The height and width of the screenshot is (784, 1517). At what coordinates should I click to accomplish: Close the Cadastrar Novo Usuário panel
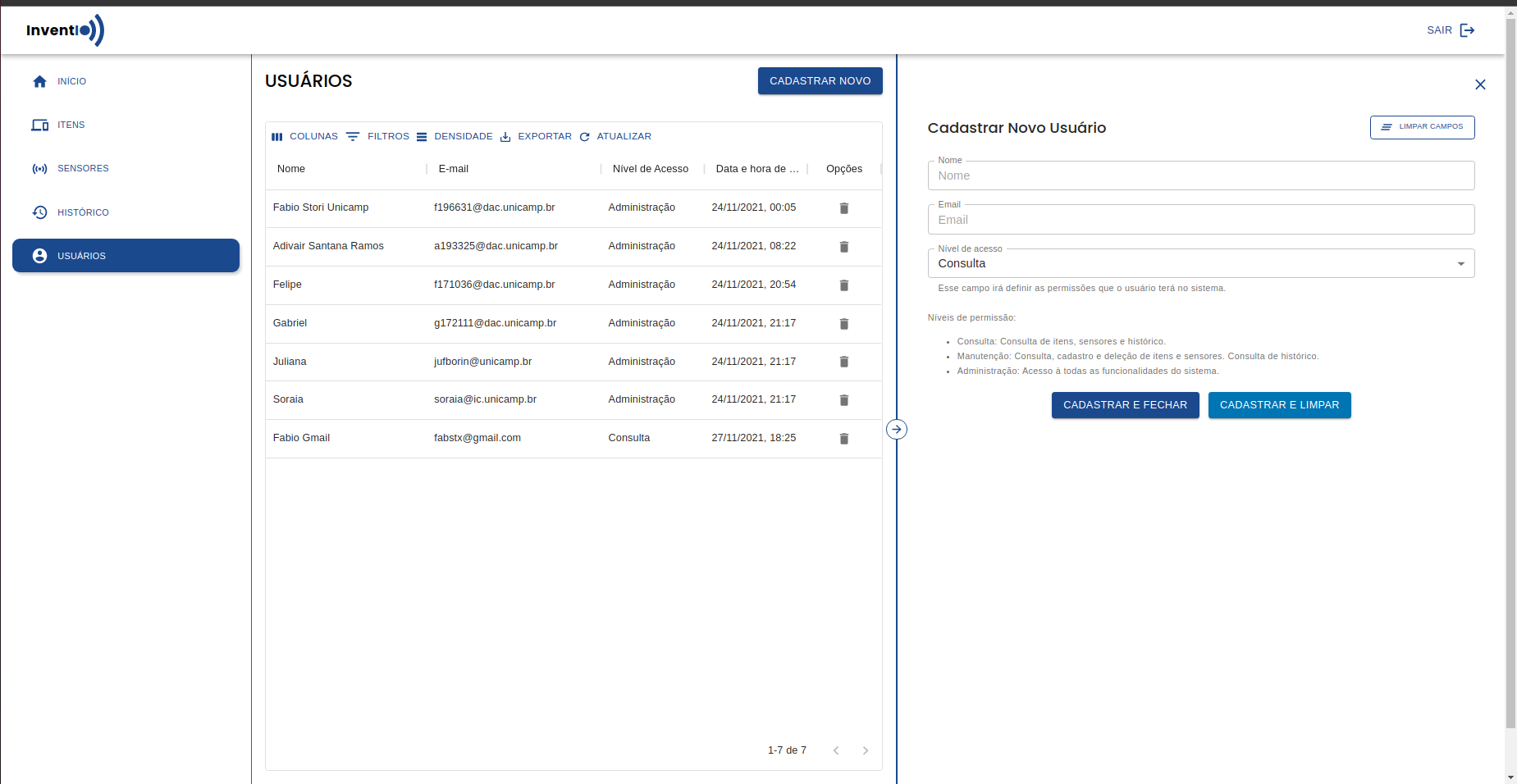(1480, 84)
